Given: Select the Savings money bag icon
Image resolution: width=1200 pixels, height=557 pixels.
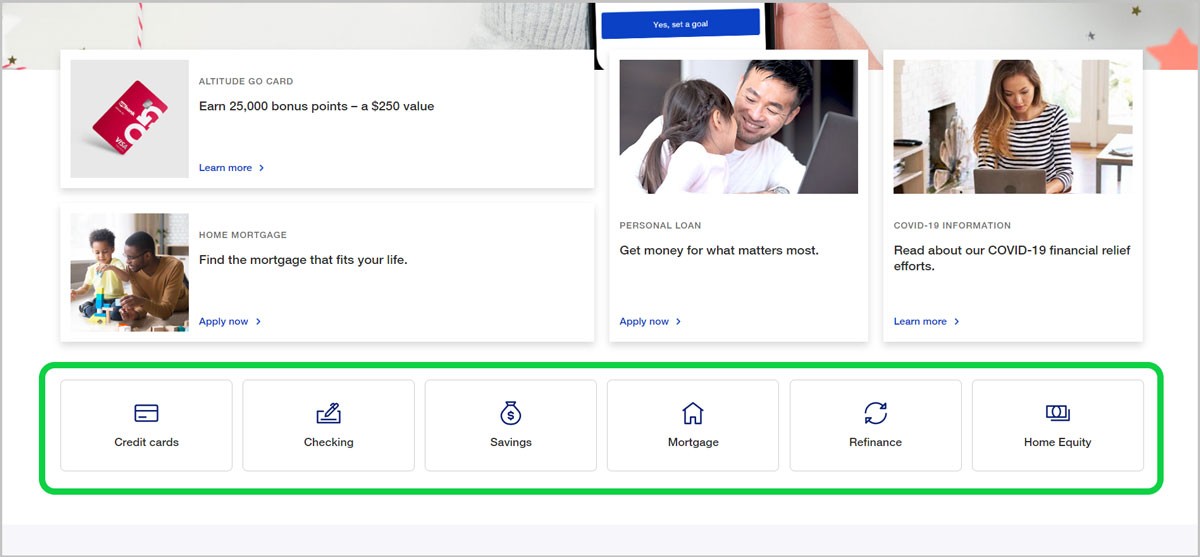Looking at the screenshot, I should pos(511,412).
